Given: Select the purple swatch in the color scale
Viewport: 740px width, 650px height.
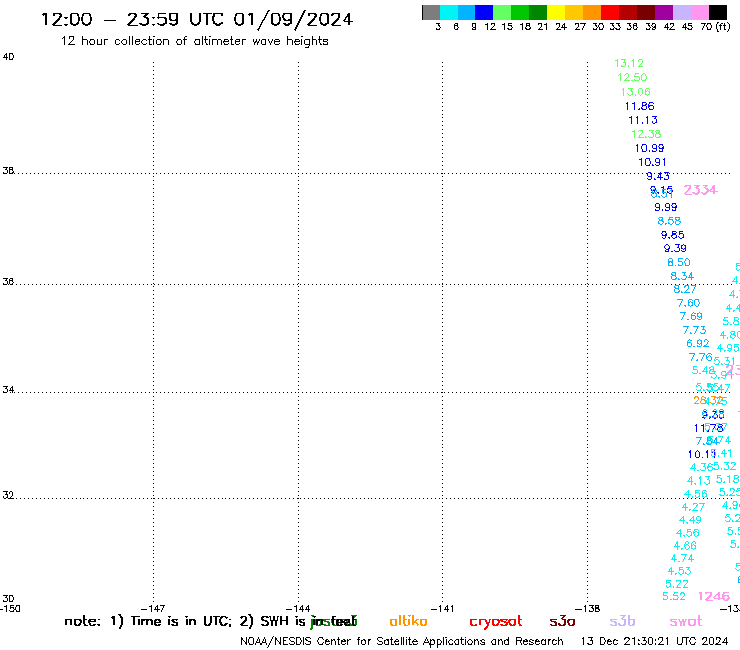Looking at the screenshot, I should [664, 12].
